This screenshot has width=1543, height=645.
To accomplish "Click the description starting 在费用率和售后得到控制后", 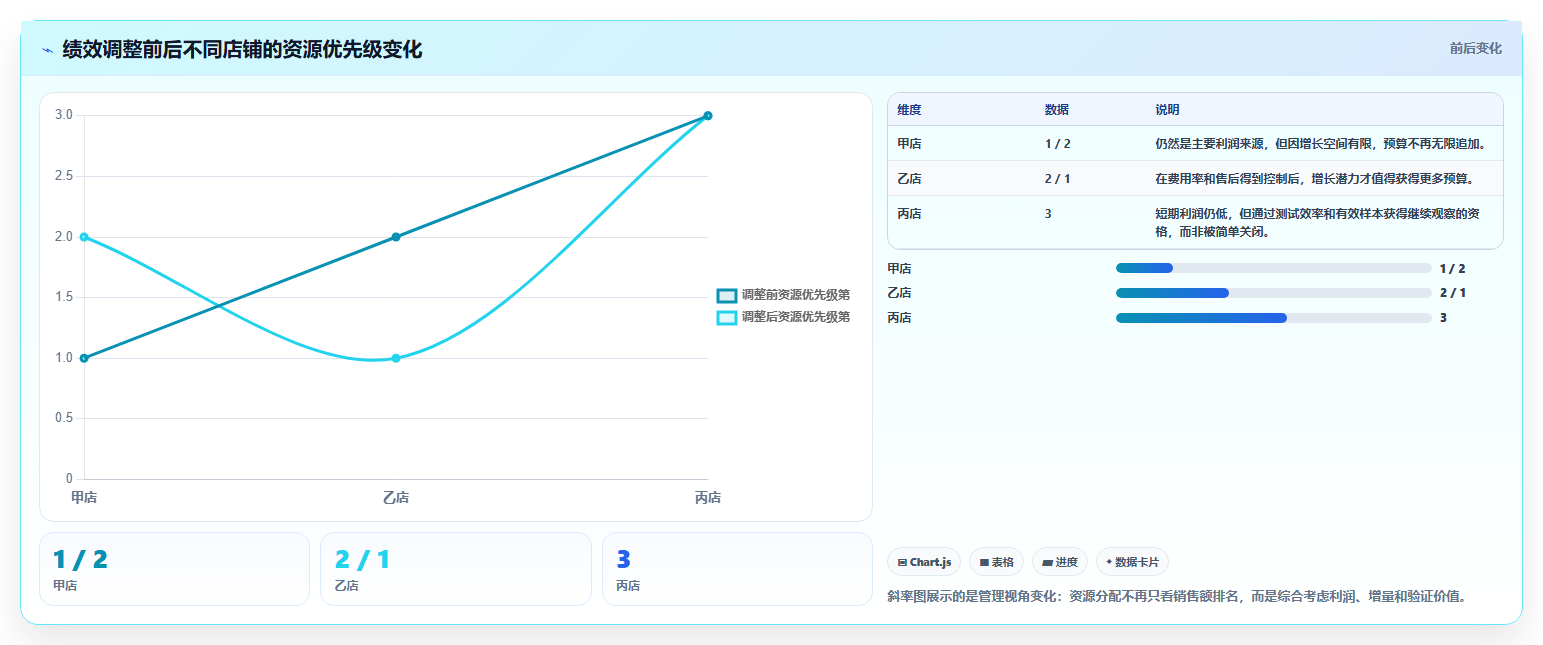I will pyautogui.click(x=1314, y=179).
